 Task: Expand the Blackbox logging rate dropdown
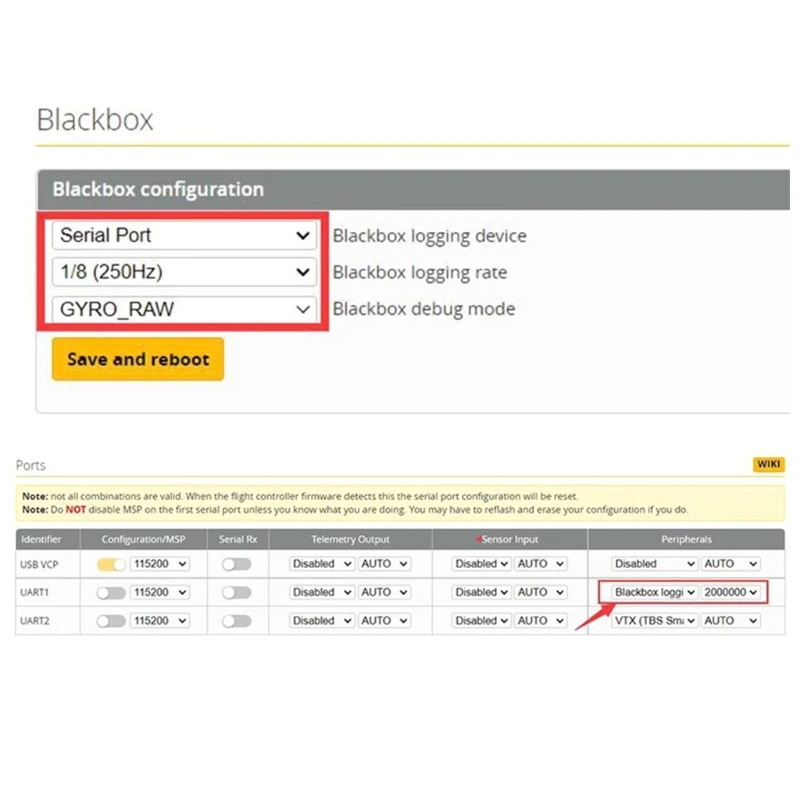coord(185,272)
